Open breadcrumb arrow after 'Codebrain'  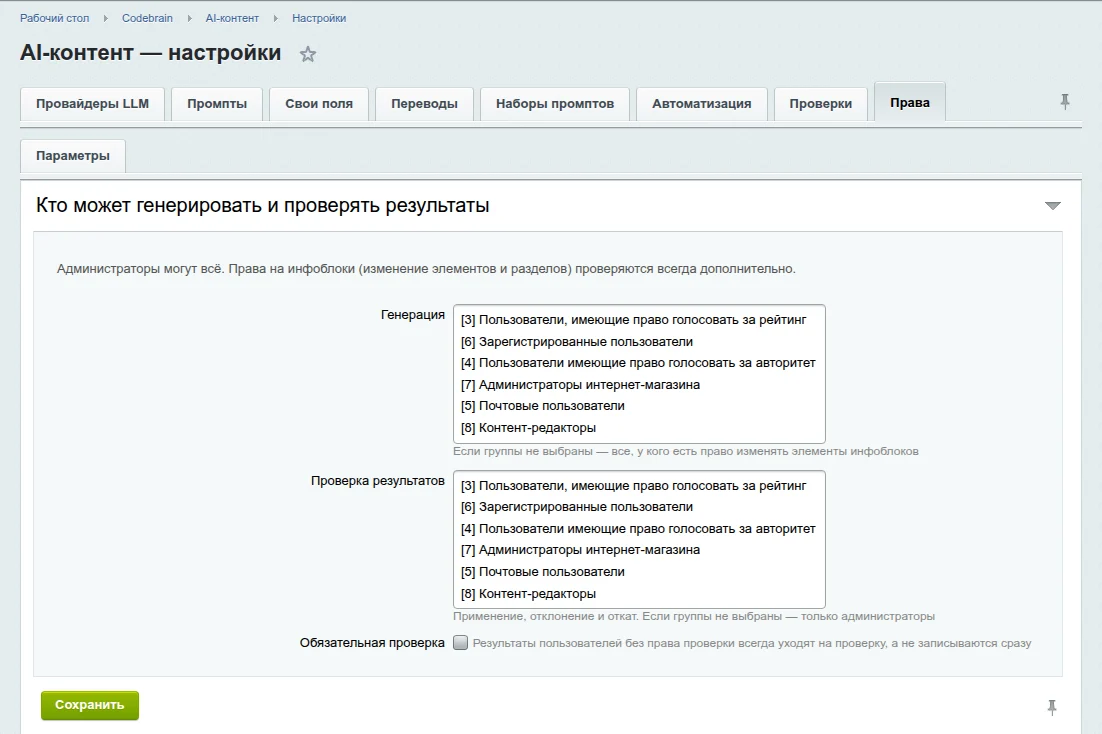coord(189,18)
